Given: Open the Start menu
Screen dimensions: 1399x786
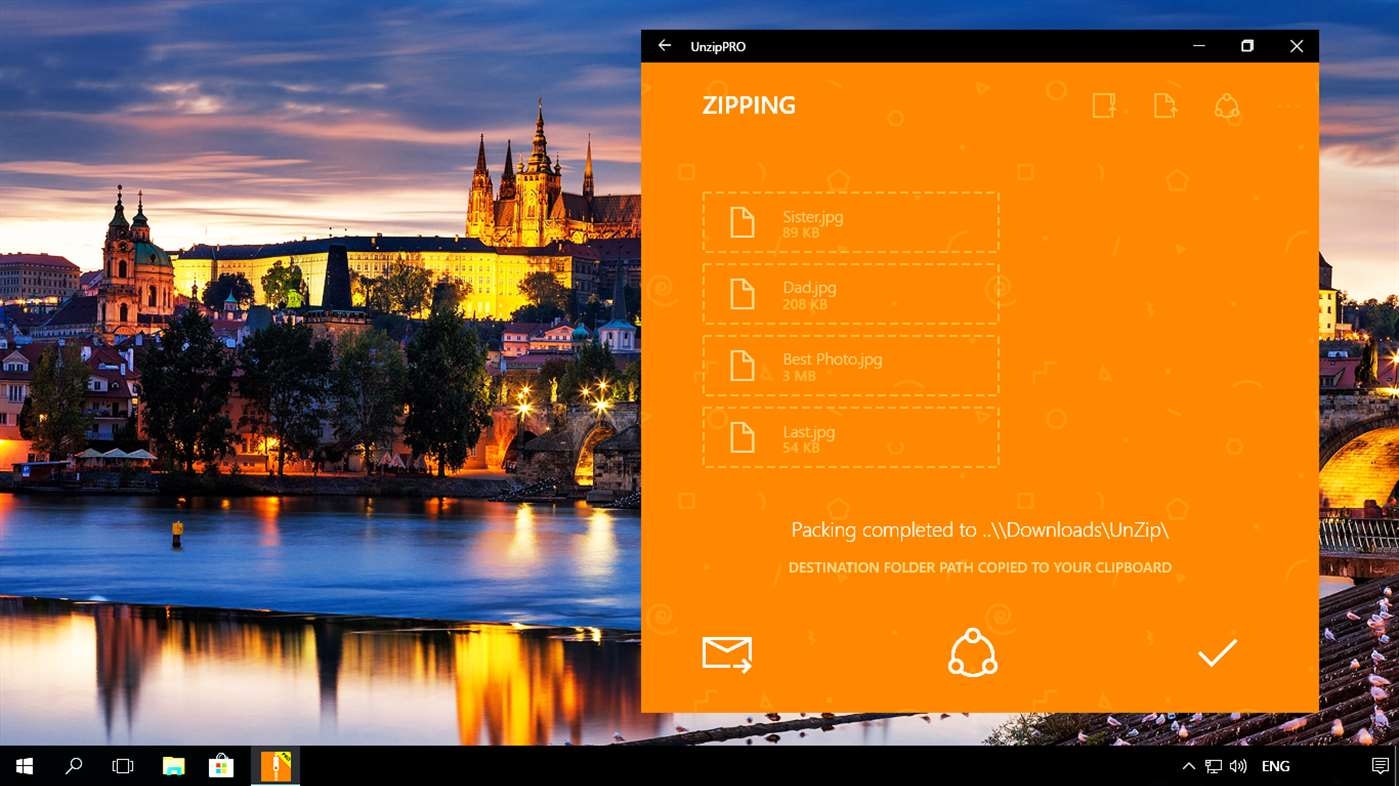Looking at the screenshot, I should coord(22,765).
